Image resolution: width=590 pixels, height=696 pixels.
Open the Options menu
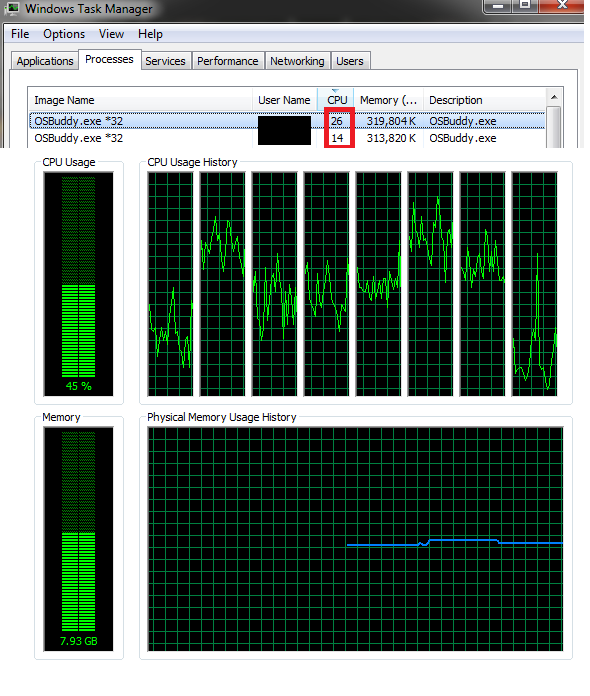click(64, 34)
